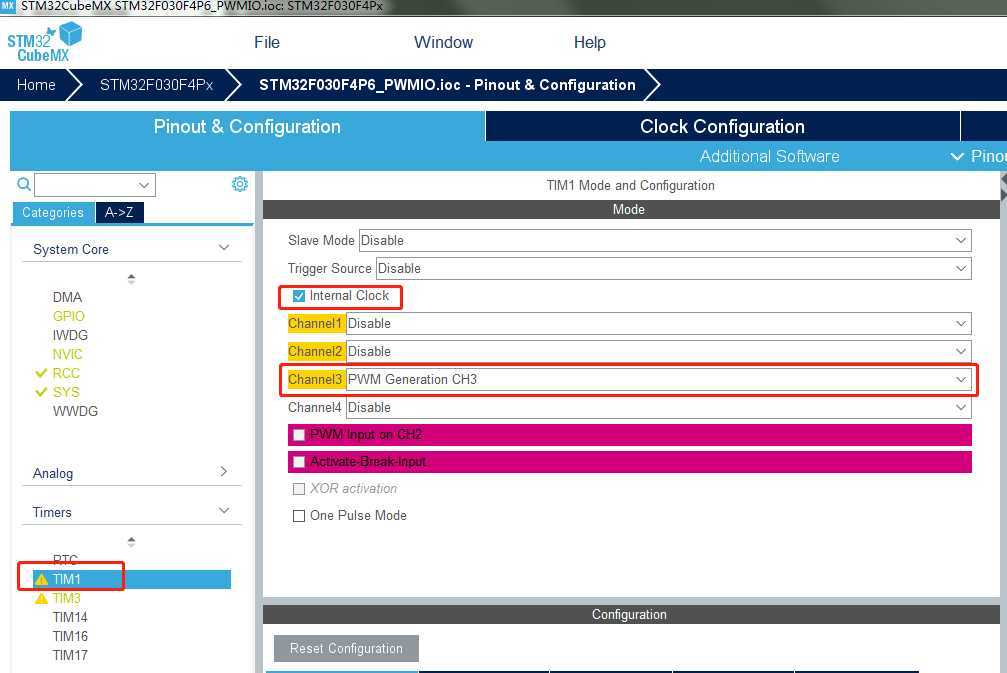This screenshot has width=1007, height=673.
Task: Select SYS in System Core
Action: (66, 392)
